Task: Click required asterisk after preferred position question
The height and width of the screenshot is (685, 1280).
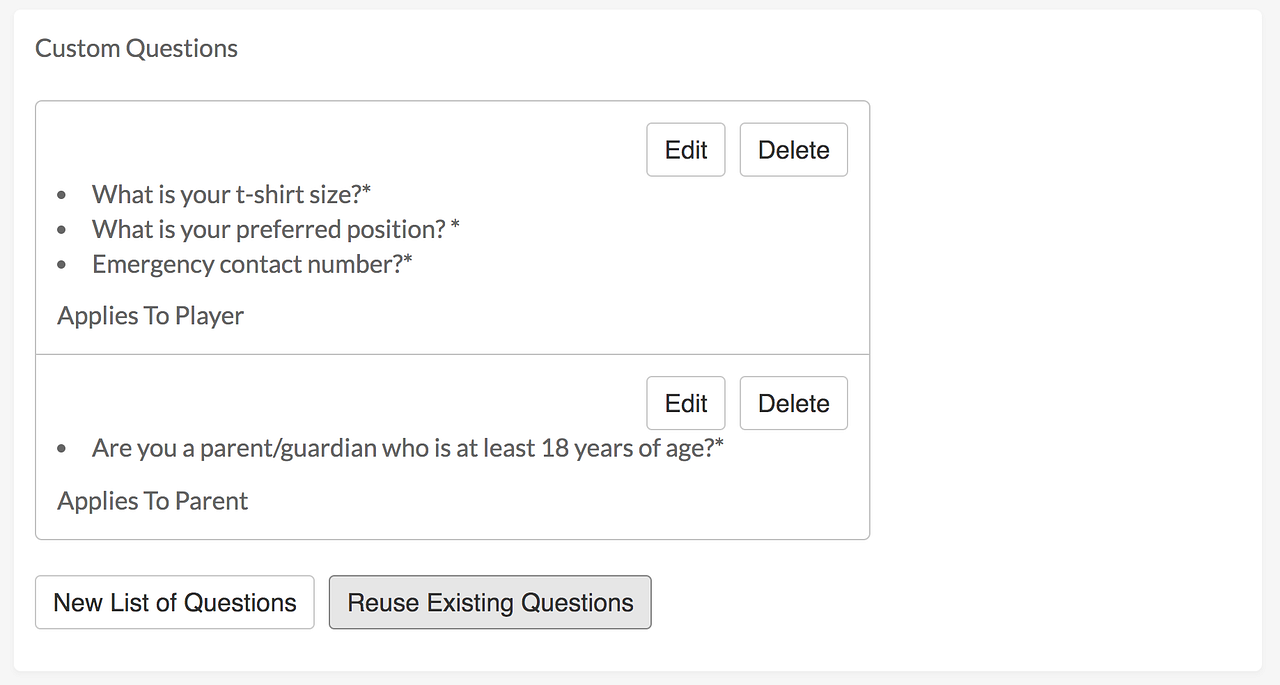Action: pos(455,226)
